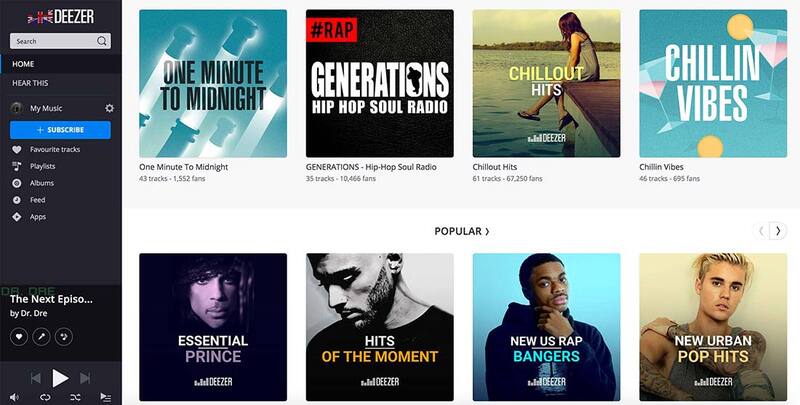Favourite The Next Episode with heart button
Image resolution: width=800 pixels, height=405 pixels.
(19, 337)
